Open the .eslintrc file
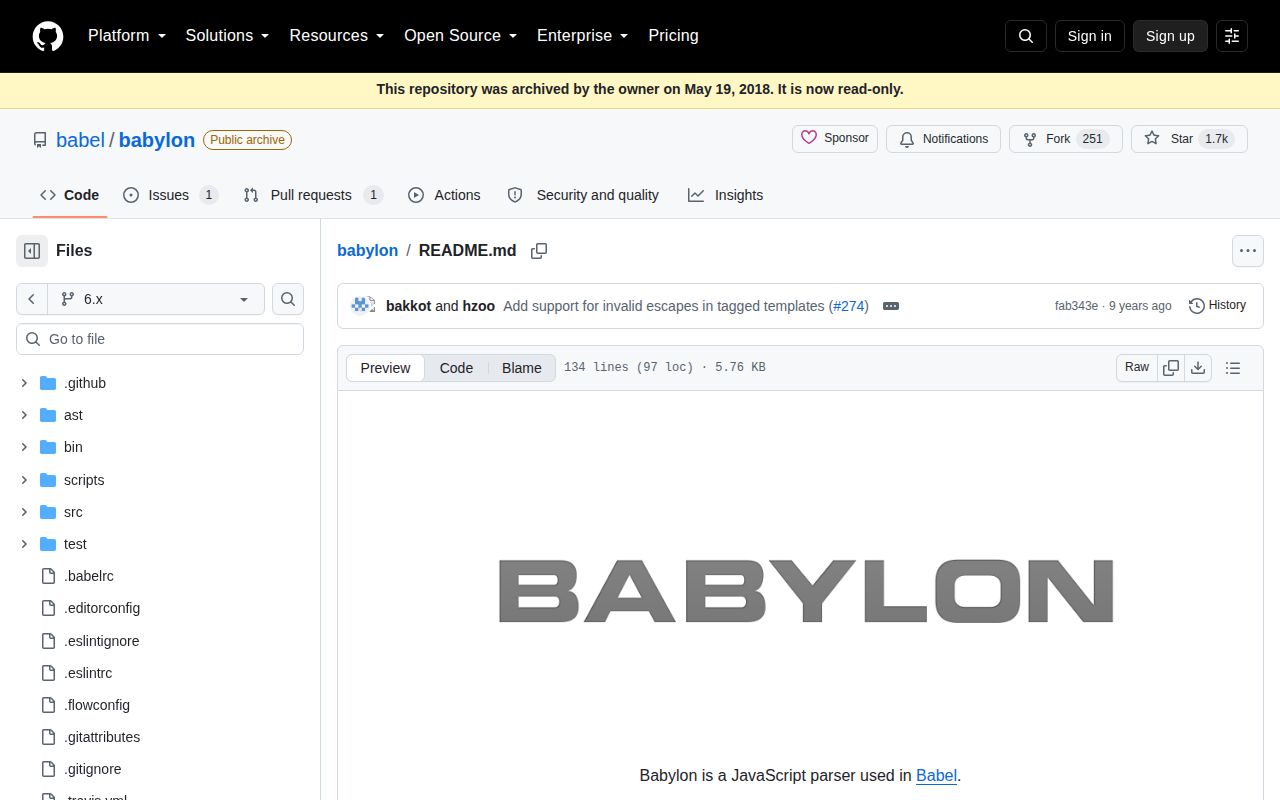 (88, 673)
